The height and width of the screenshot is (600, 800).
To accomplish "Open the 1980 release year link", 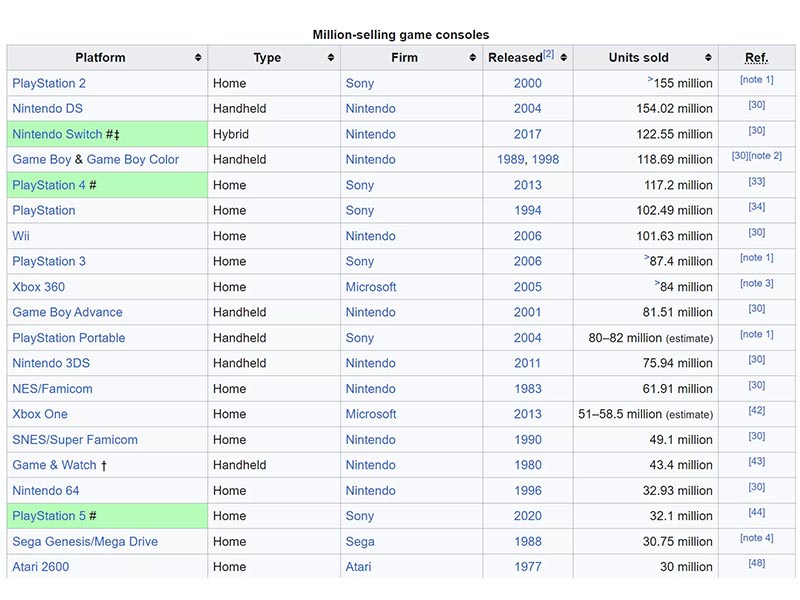I will click(x=528, y=465).
